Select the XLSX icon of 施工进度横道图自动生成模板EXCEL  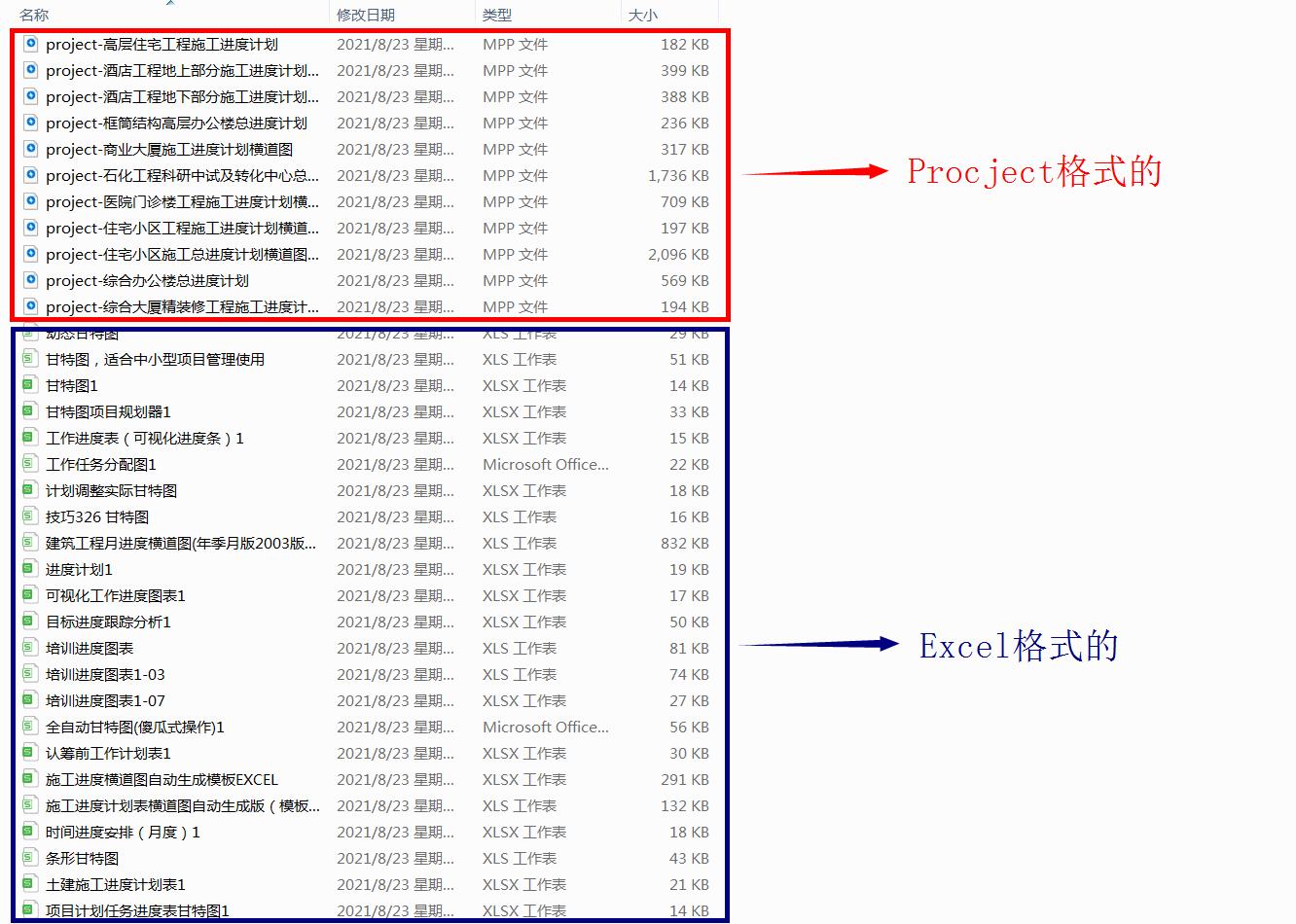coord(27,779)
